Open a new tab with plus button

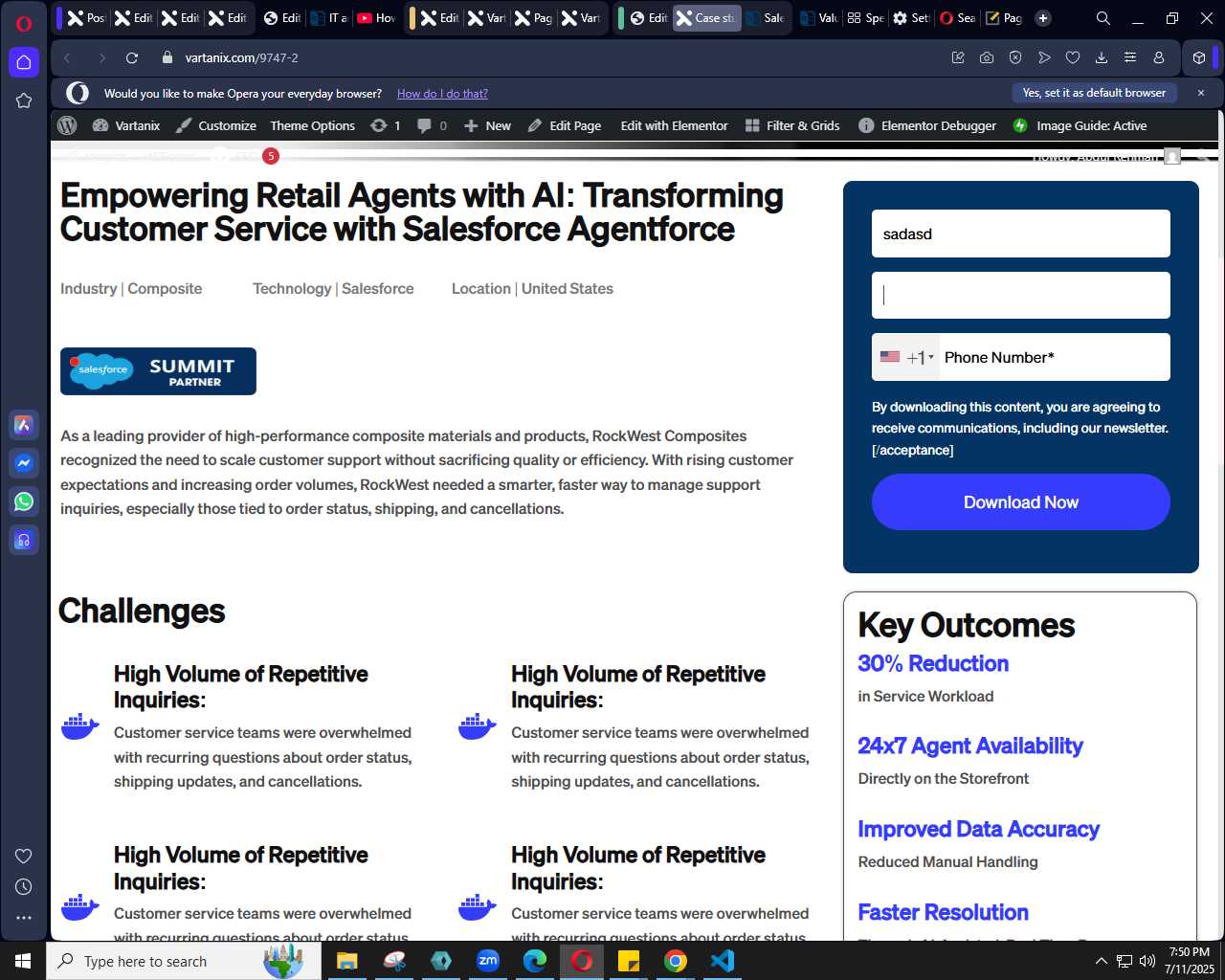coord(1043,18)
